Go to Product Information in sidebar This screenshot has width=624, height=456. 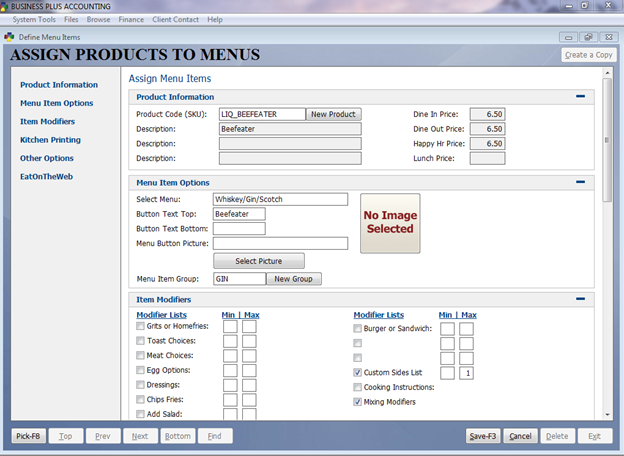(x=59, y=85)
